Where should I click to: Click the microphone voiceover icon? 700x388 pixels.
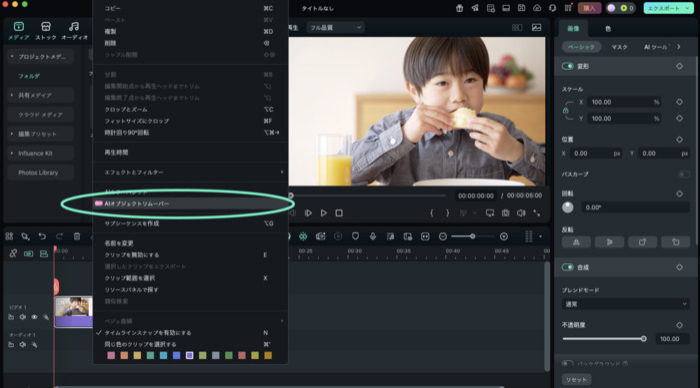click(x=373, y=236)
